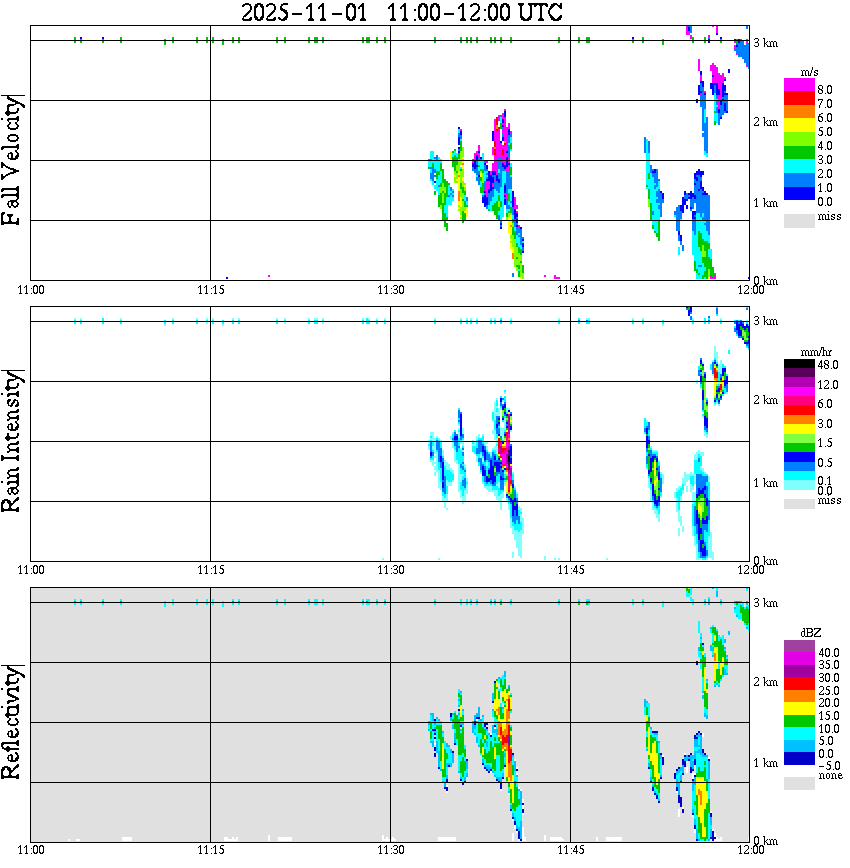The image size is (850, 868).
Task: Click the m/s unit label
Action: point(810,73)
